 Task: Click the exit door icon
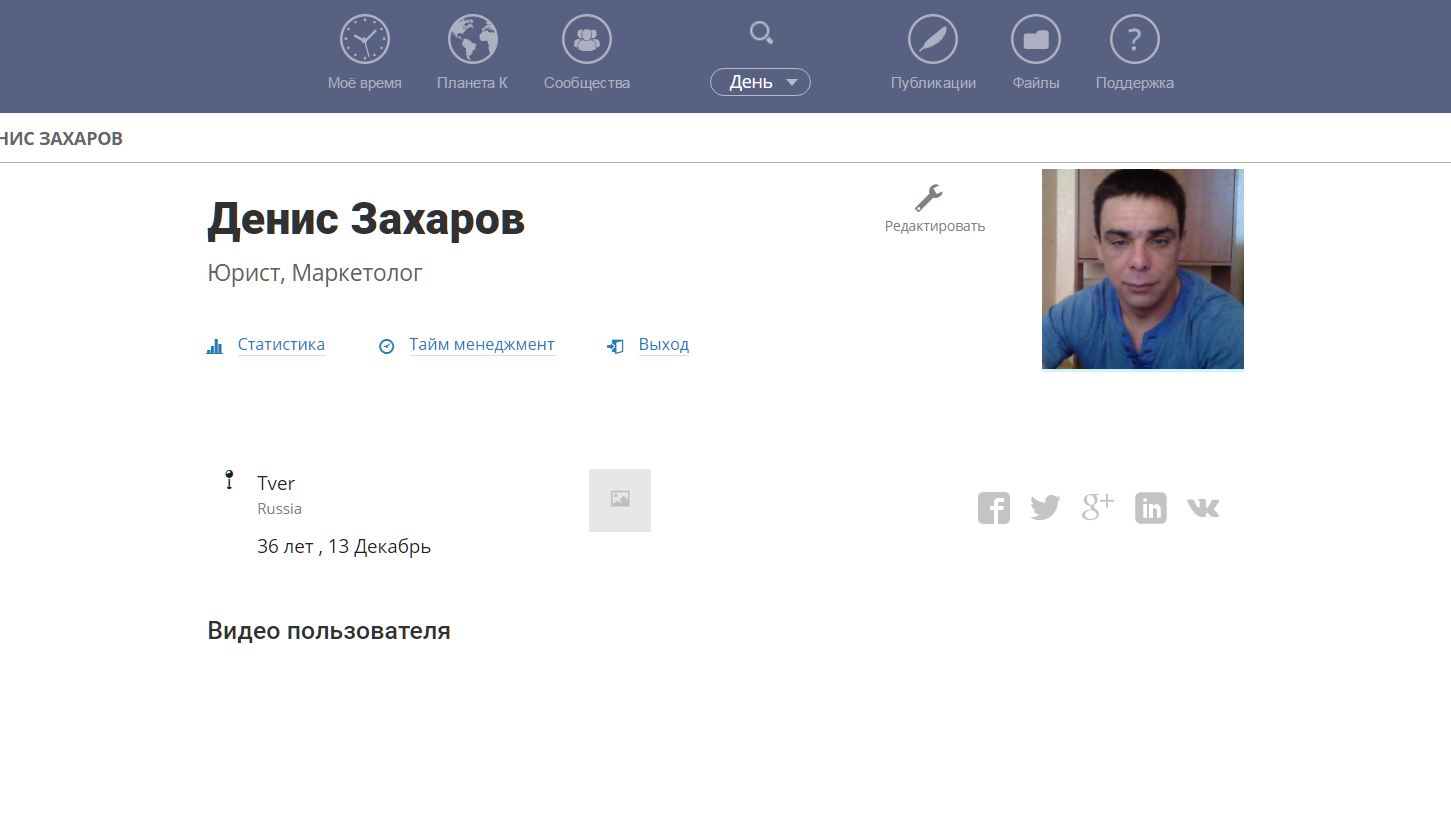click(x=616, y=346)
